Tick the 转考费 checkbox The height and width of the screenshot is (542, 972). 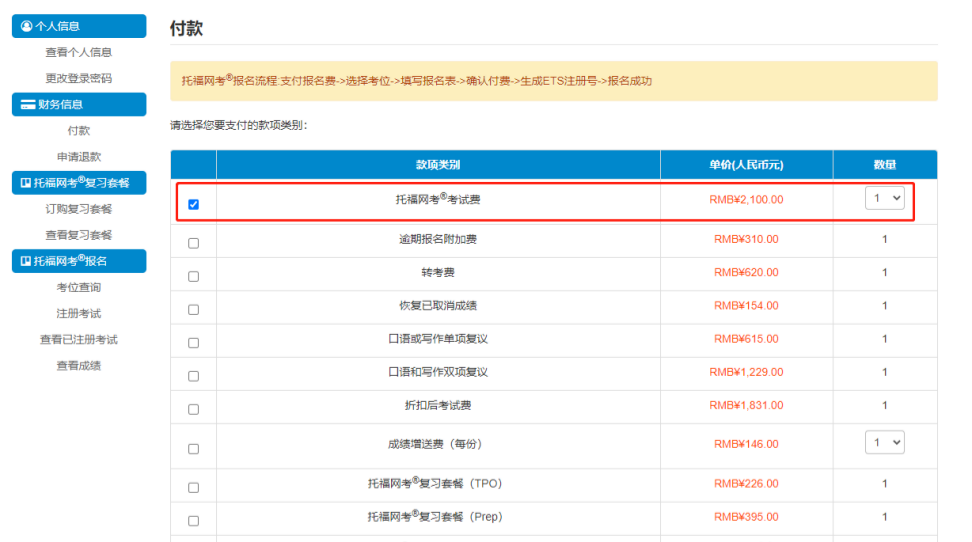193,276
